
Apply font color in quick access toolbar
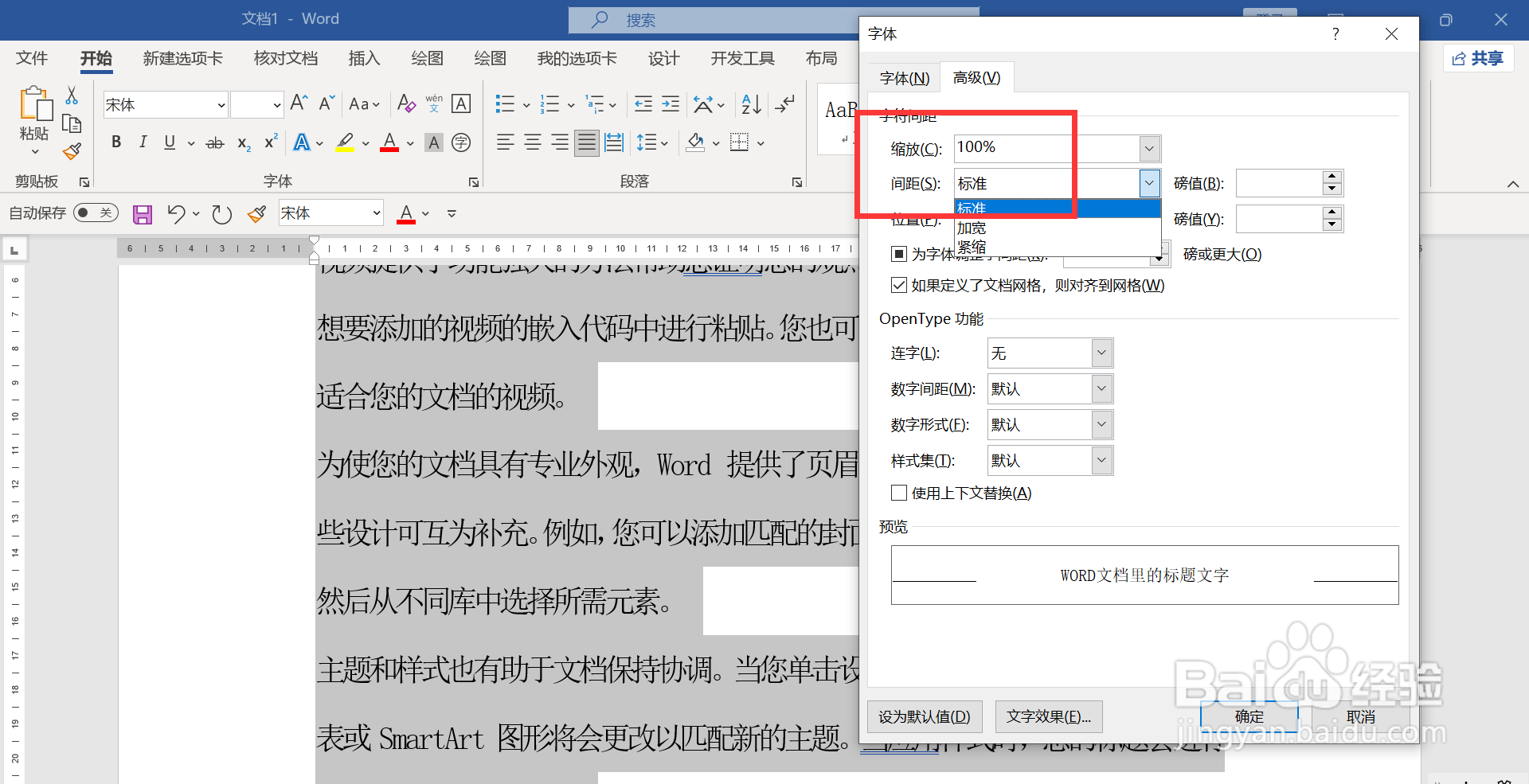coord(406,213)
